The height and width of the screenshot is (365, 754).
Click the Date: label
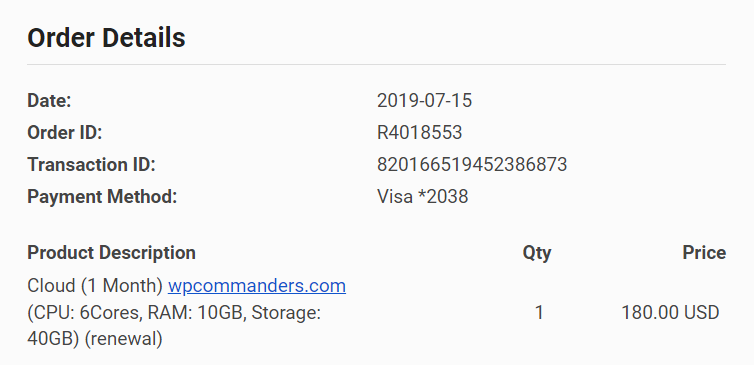pyautogui.click(x=49, y=101)
